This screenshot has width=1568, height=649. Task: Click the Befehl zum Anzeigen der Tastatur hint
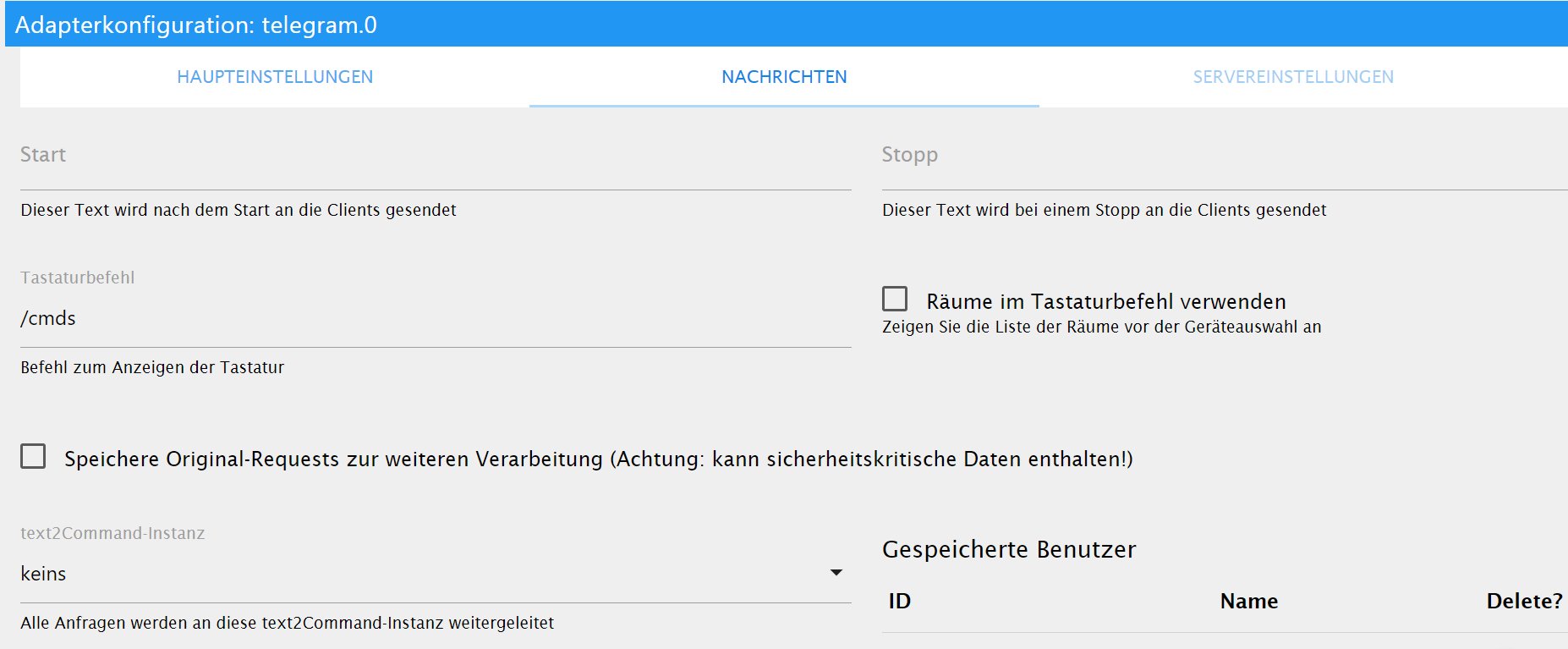coord(152,368)
